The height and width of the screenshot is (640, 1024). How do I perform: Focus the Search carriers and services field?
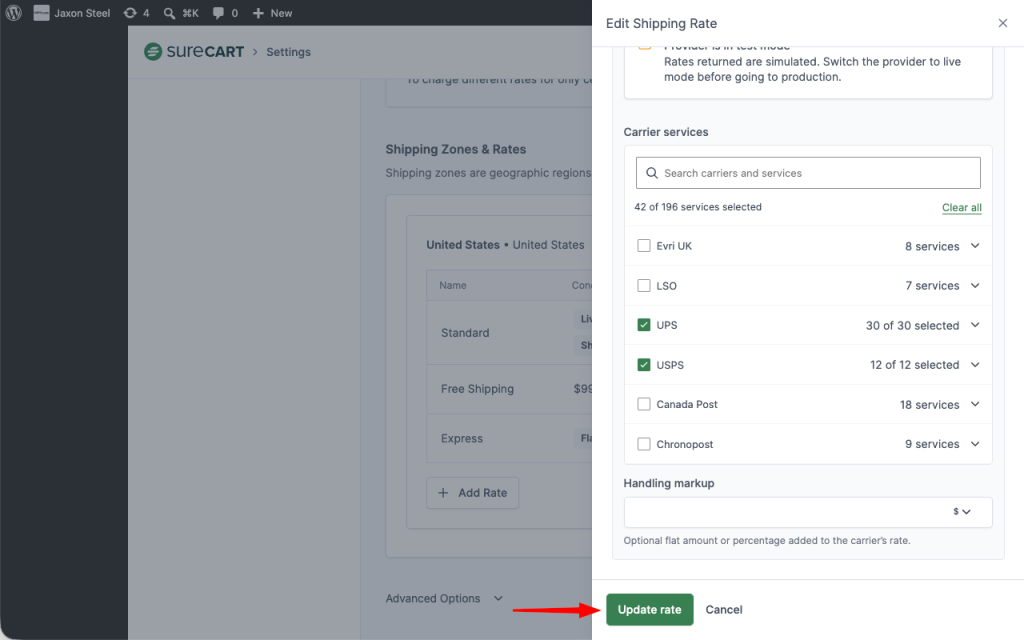[808, 173]
